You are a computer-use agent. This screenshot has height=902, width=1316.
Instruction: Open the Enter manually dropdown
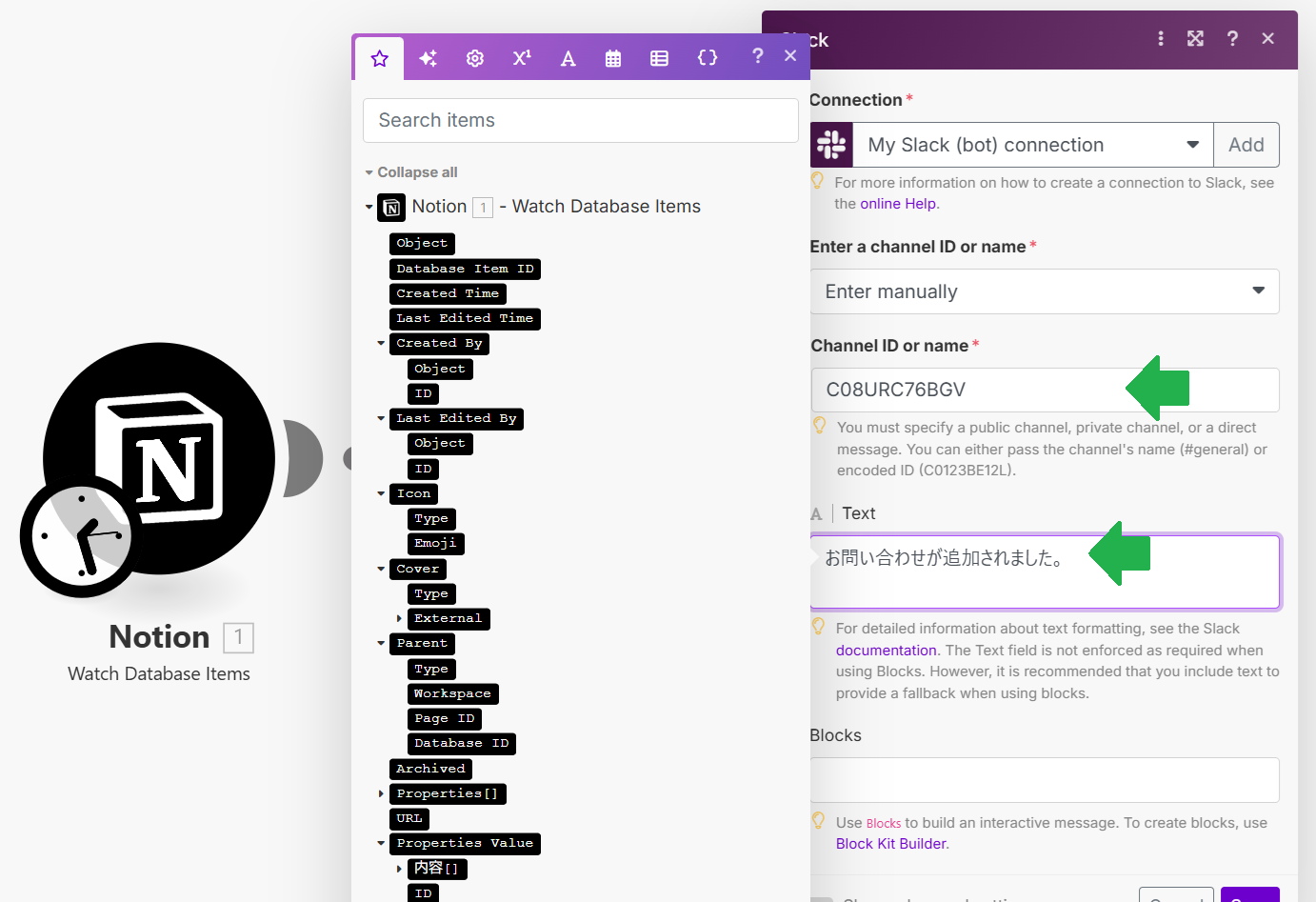[1045, 291]
